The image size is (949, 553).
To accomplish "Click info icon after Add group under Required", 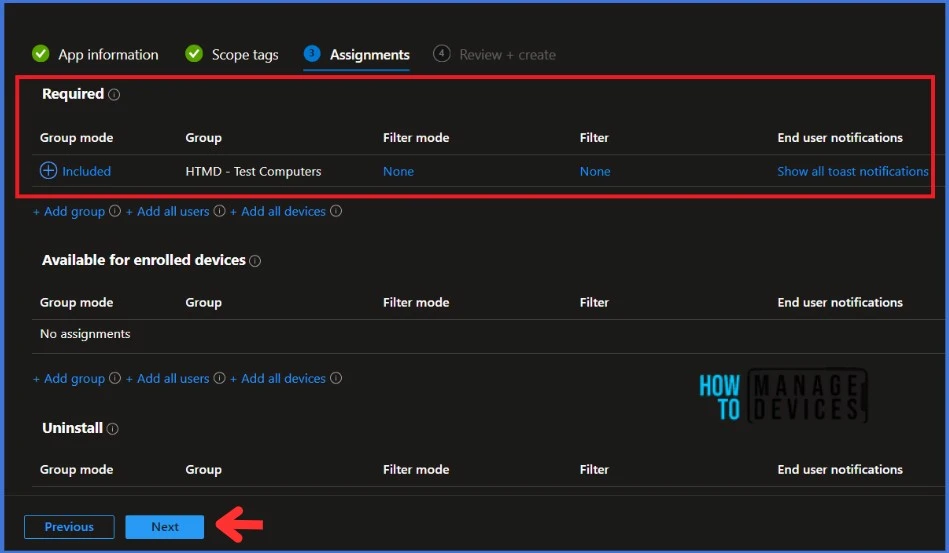I will [115, 212].
